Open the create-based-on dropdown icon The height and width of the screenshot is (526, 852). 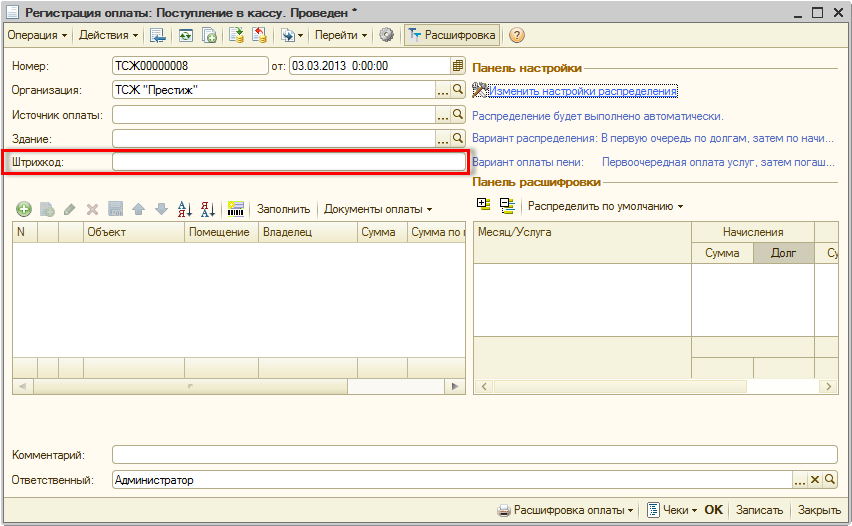click(x=291, y=35)
